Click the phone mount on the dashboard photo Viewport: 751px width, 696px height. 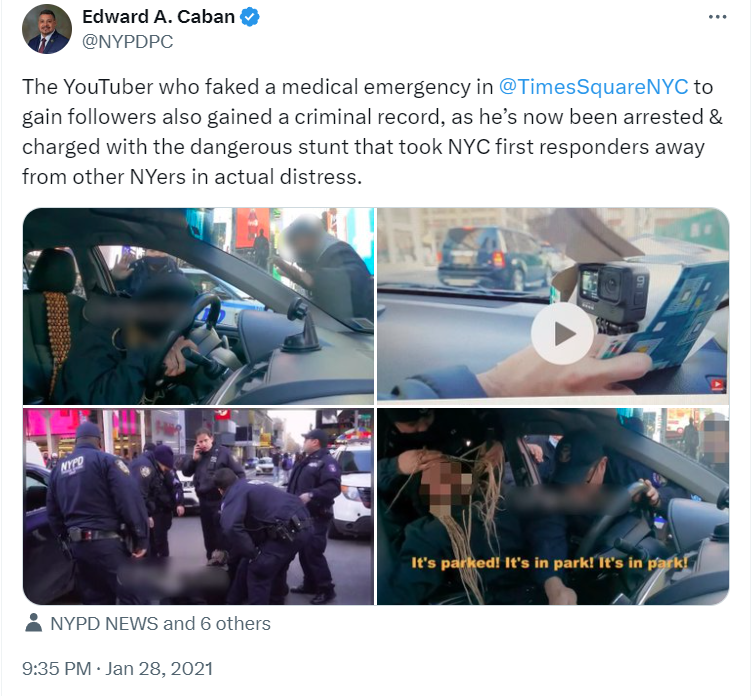pos(301,327)
